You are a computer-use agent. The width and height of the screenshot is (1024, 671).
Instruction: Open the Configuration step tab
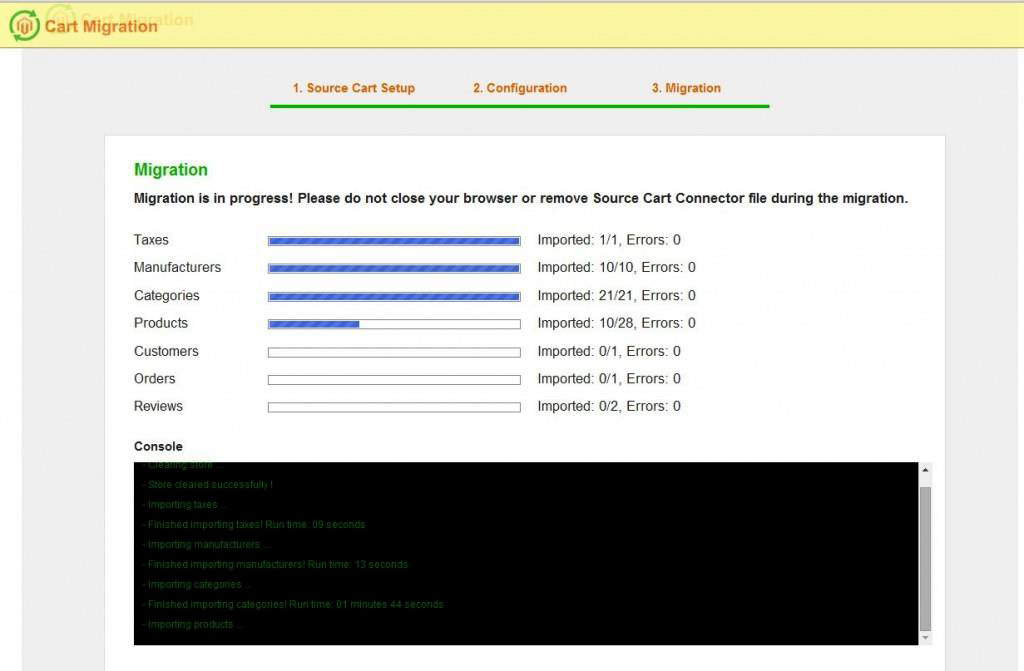pyautogui.click(x=519, y=88)
